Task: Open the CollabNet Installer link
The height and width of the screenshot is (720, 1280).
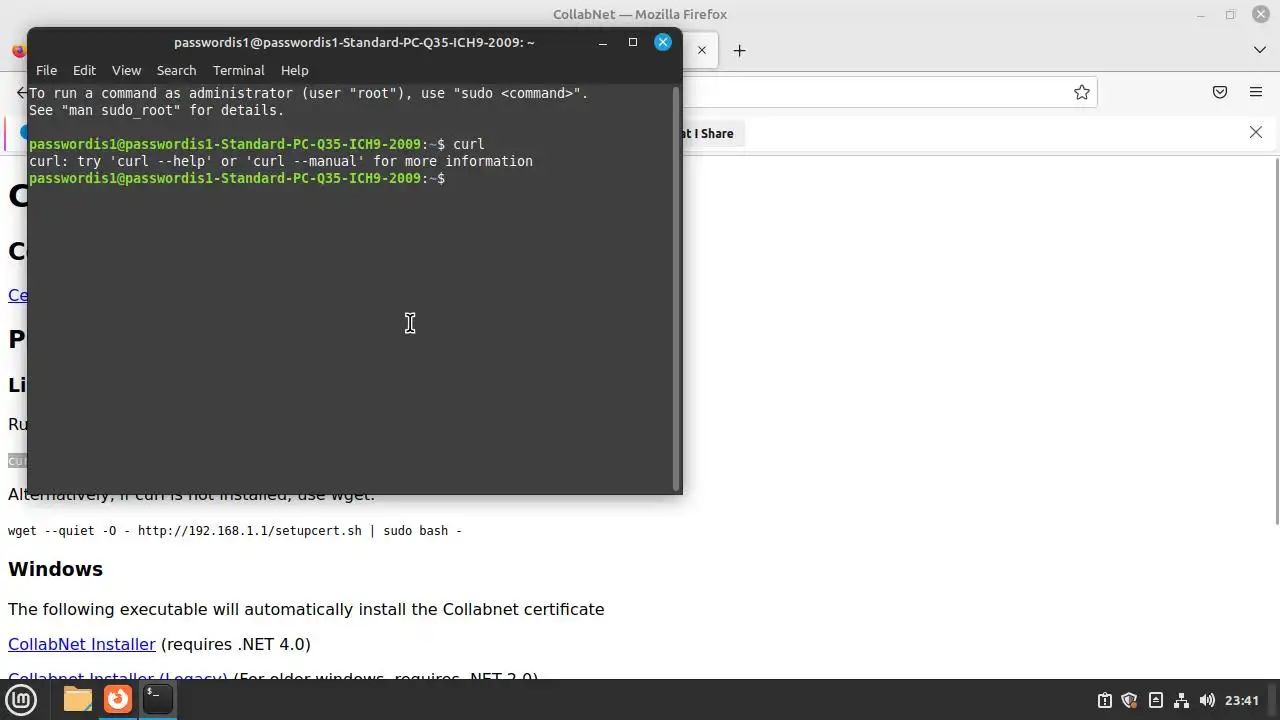Action: 82,644
